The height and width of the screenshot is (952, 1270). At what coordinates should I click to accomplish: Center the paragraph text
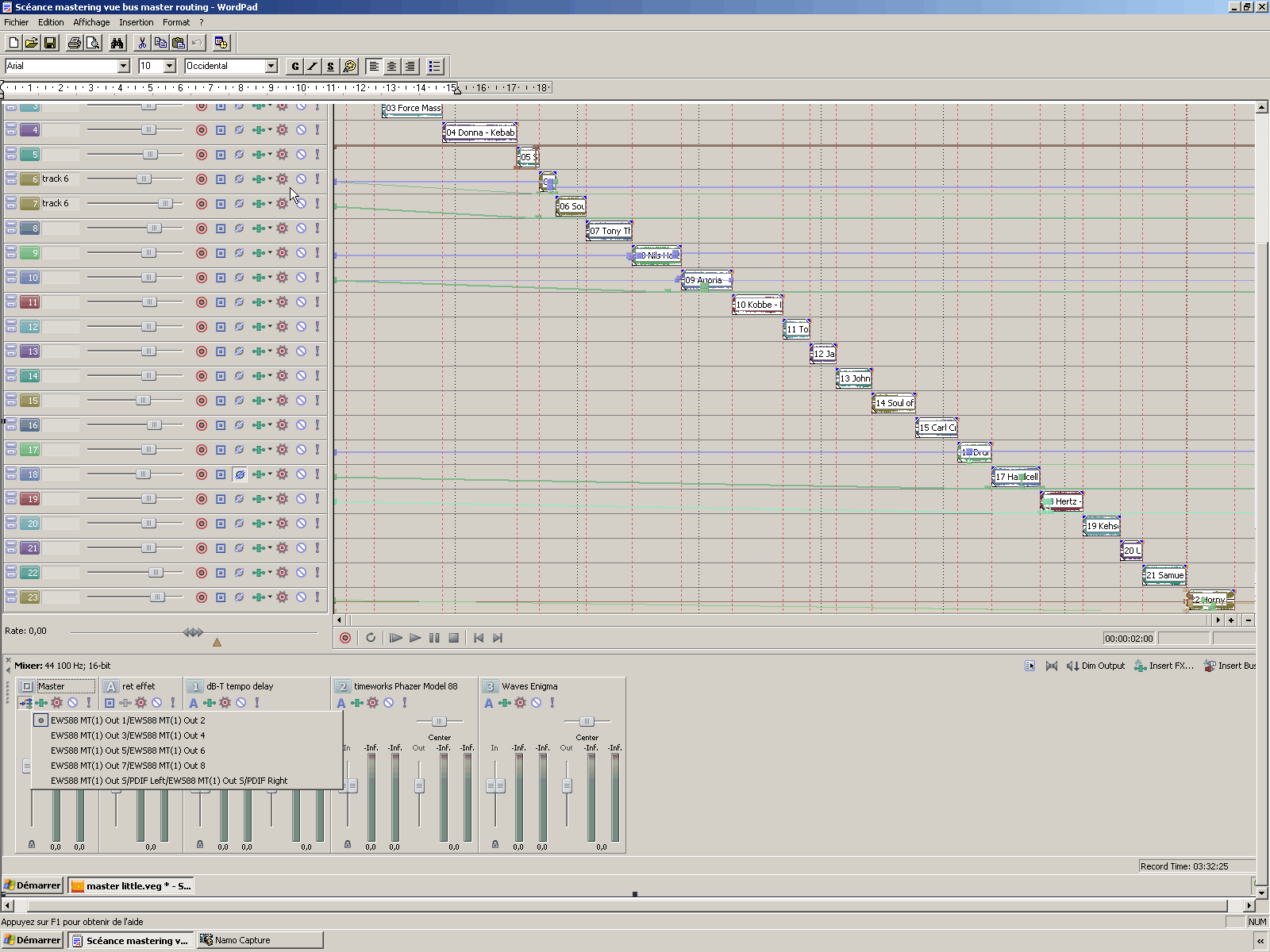coord(392,67)
